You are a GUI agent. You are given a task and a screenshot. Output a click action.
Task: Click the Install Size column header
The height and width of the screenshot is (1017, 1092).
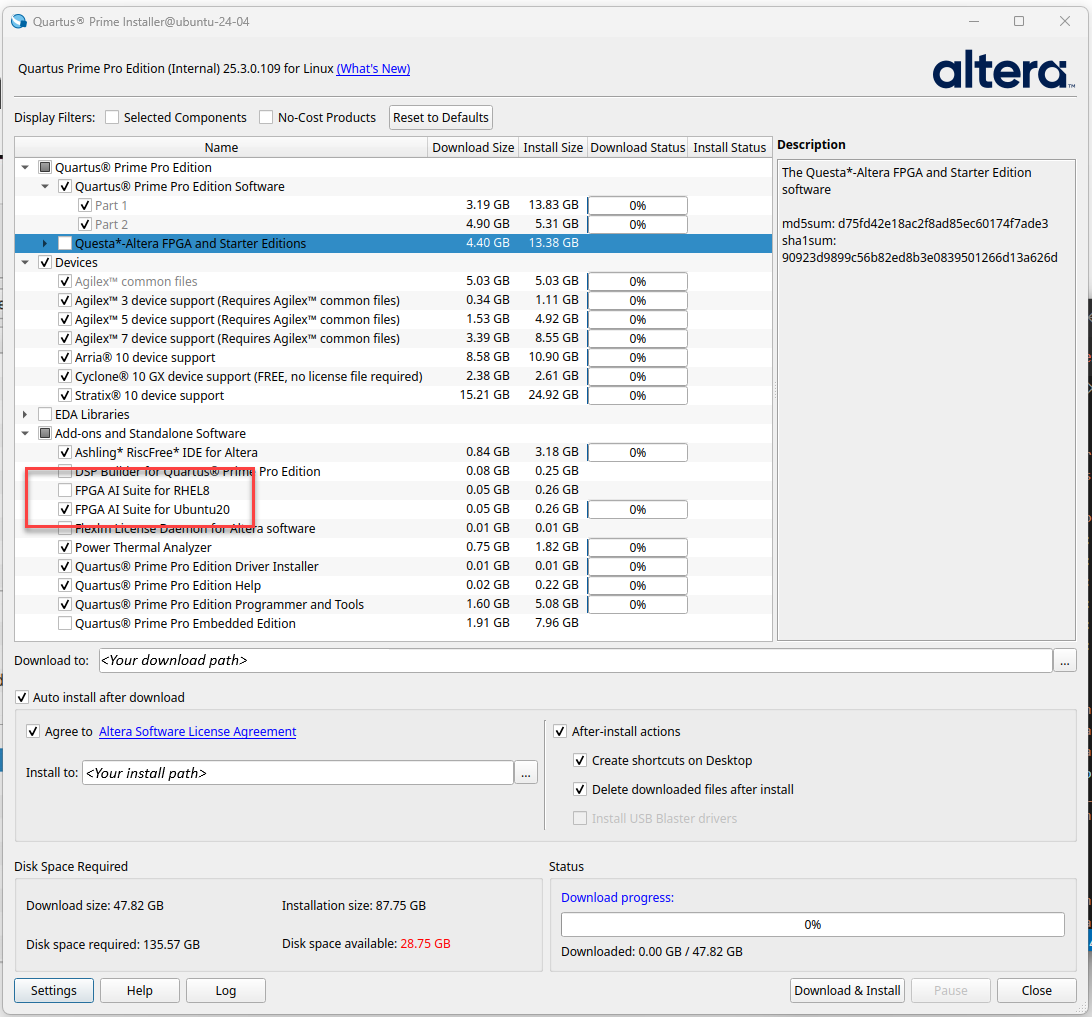[x=553, y=148]
